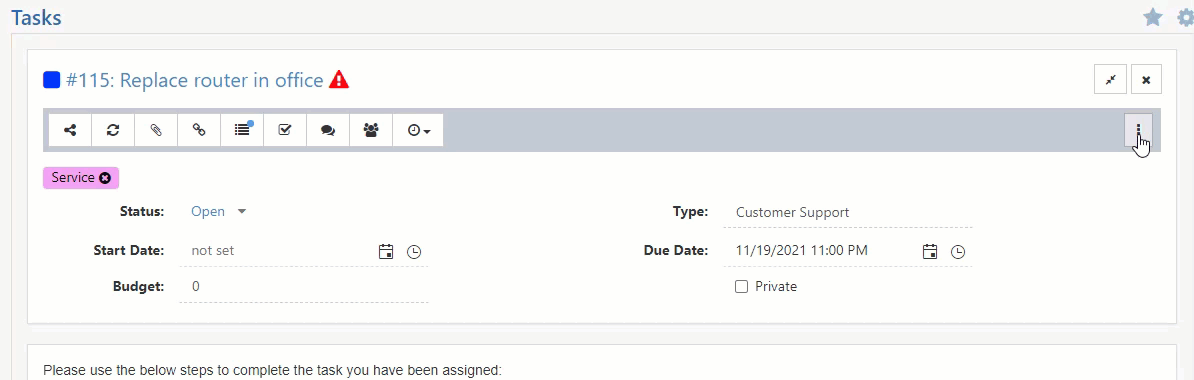Open the list icon with blue dot
The width and height of the screenshot is (1194, 380).
tap(242, 130)
